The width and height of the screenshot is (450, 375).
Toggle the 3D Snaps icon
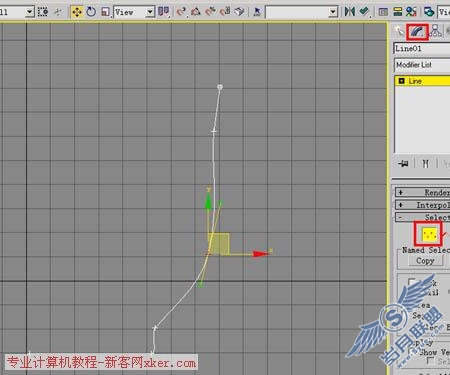coord(181,12)
